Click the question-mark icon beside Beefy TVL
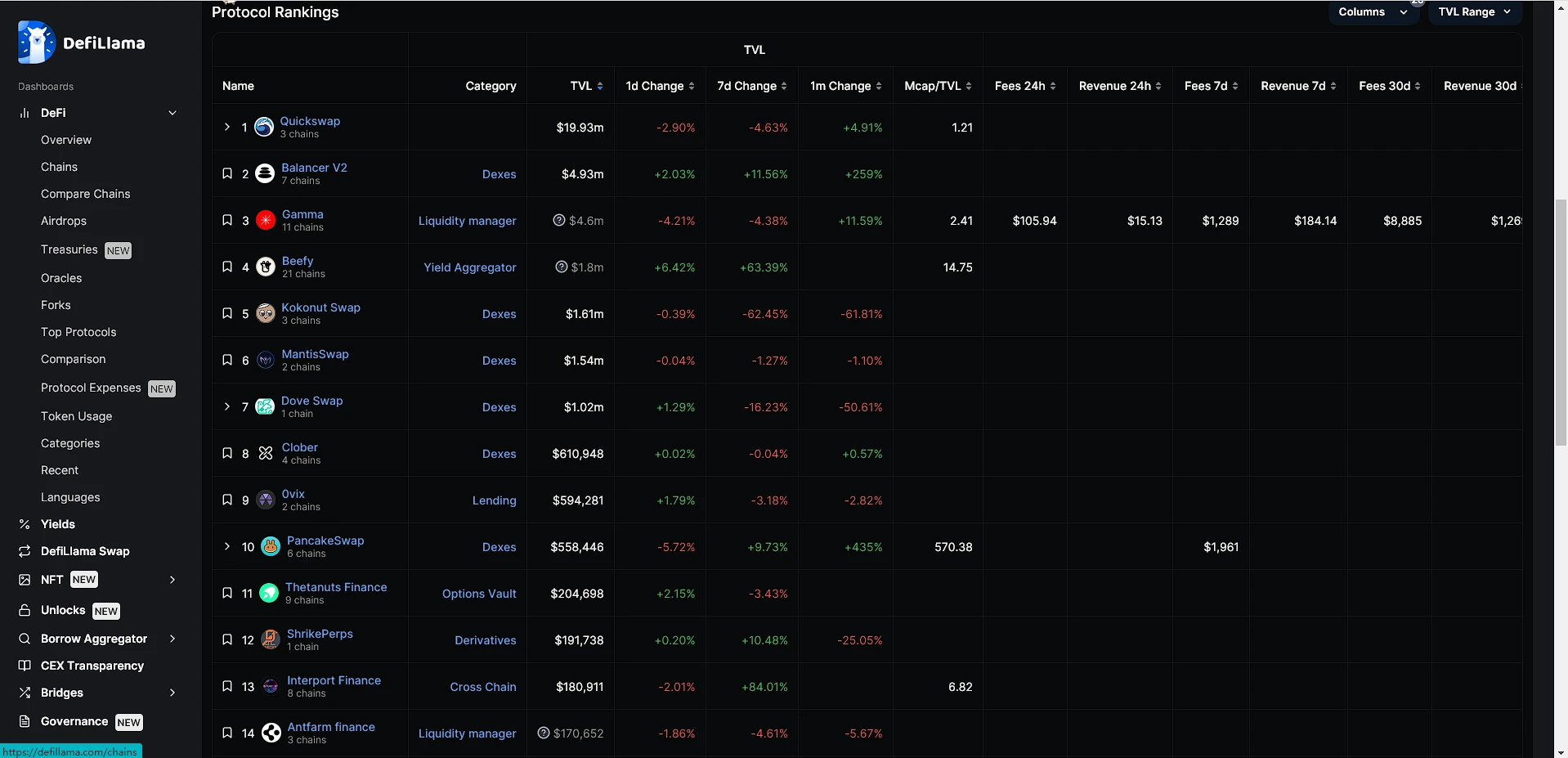 pyautogui.click(x=561, y=267)
